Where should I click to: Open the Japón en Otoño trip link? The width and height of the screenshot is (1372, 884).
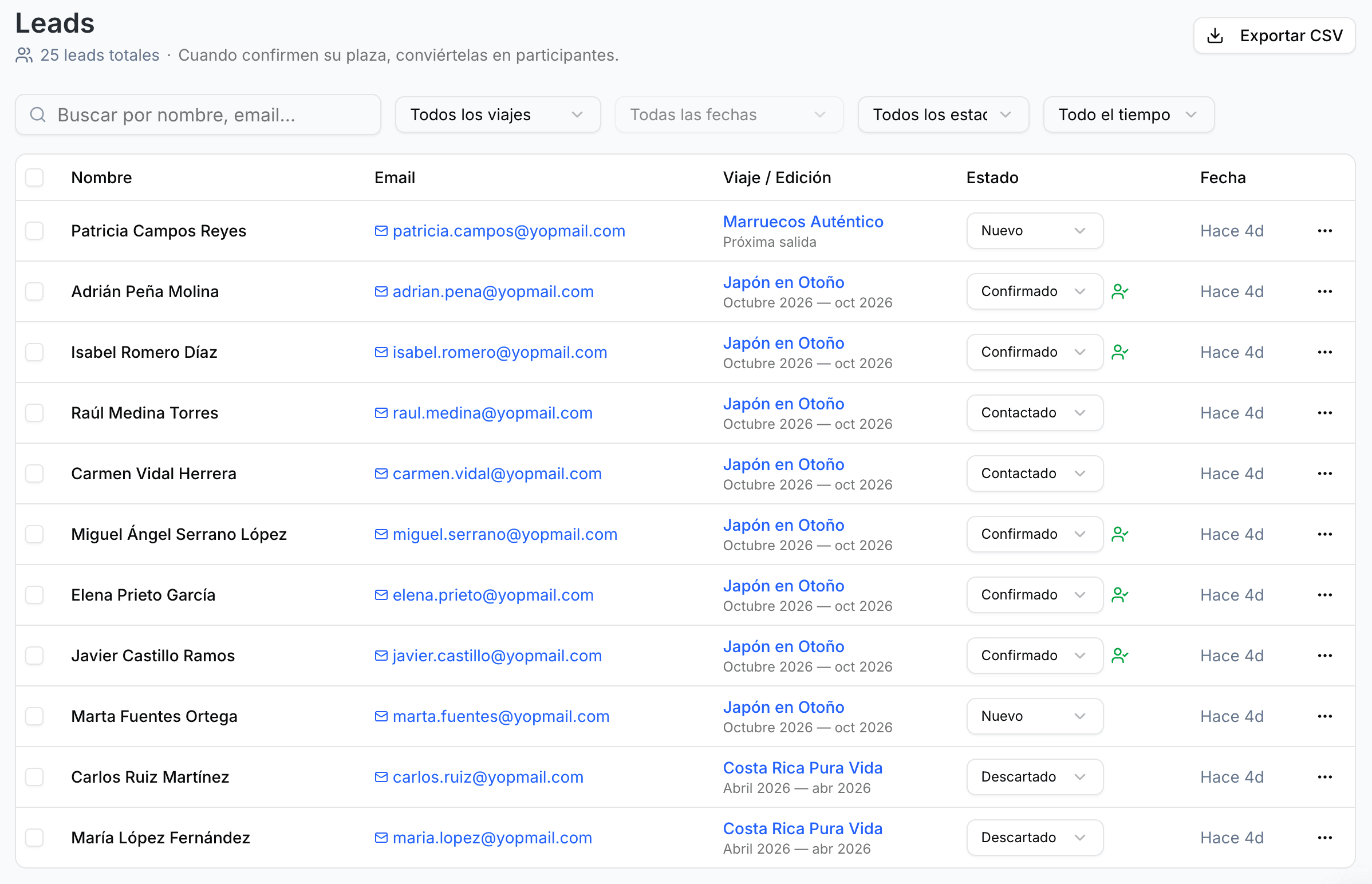(x=783, y=282)
